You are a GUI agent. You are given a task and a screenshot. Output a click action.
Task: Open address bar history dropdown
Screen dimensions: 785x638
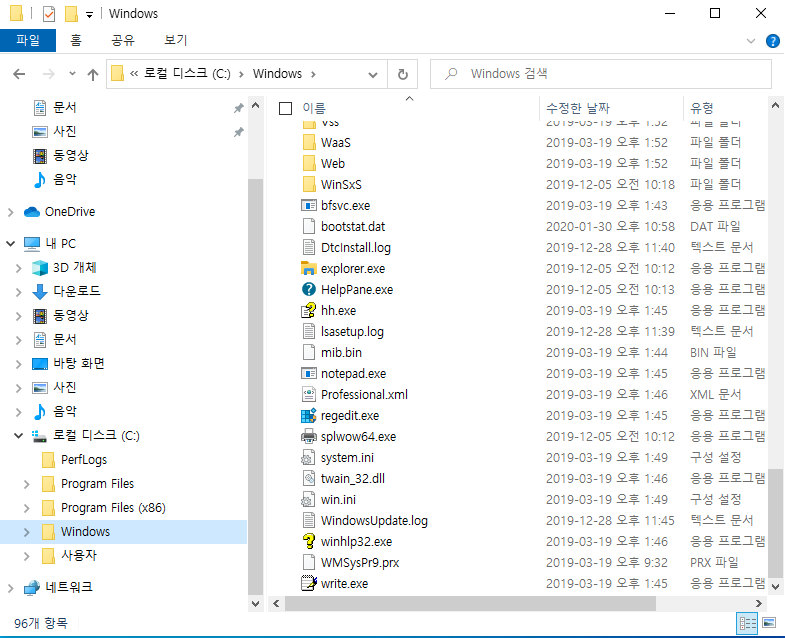pyautogui.click(x=372, y=75)
